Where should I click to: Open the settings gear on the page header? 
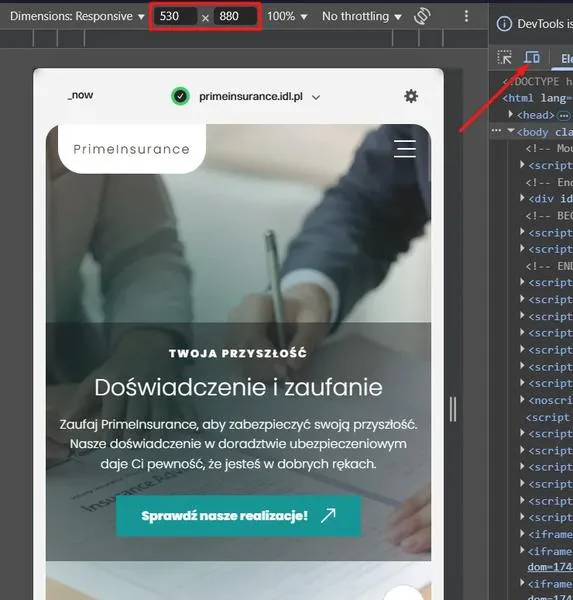[x=411, y=96]
